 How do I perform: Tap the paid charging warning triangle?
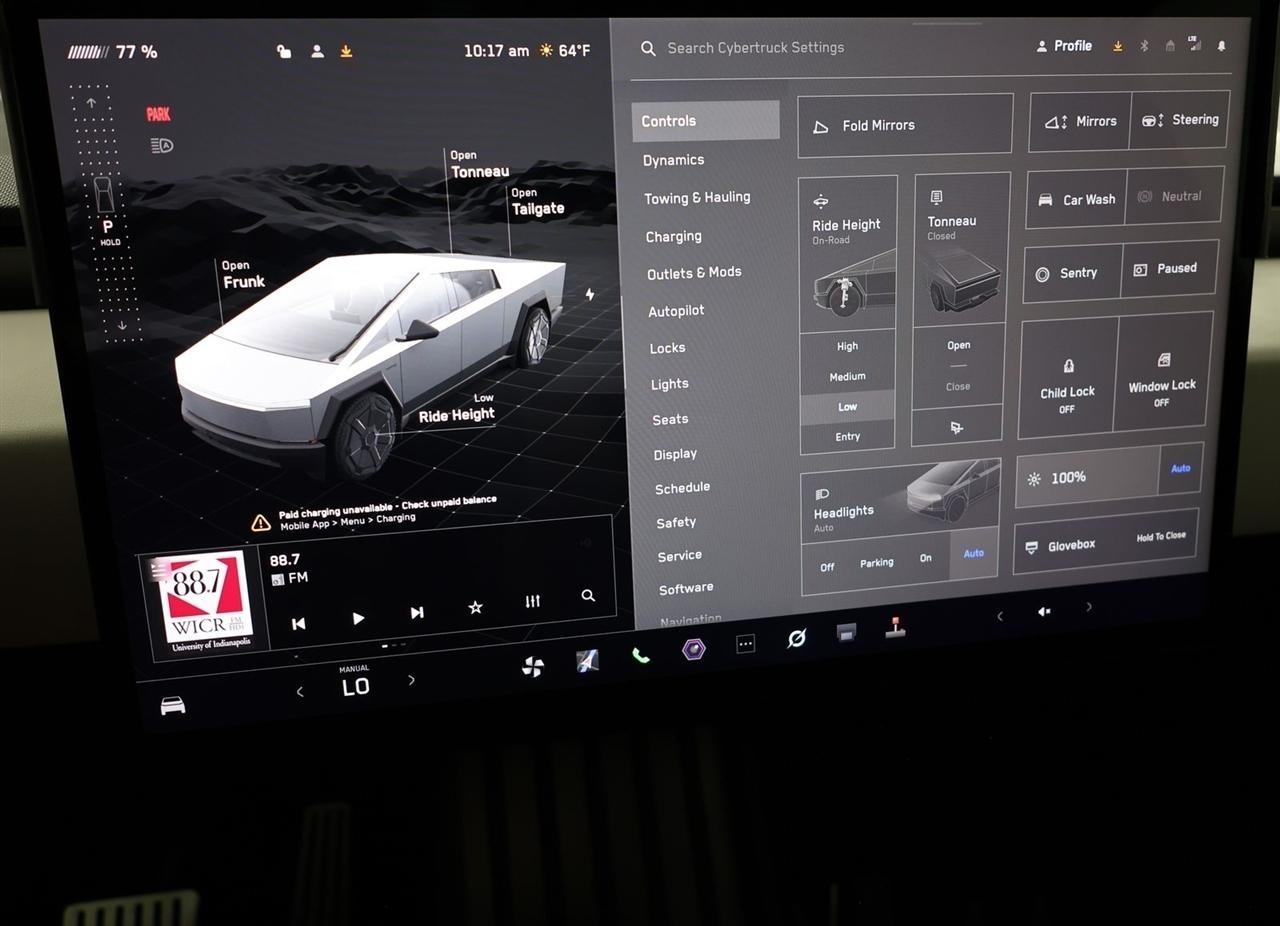[261, 522]
